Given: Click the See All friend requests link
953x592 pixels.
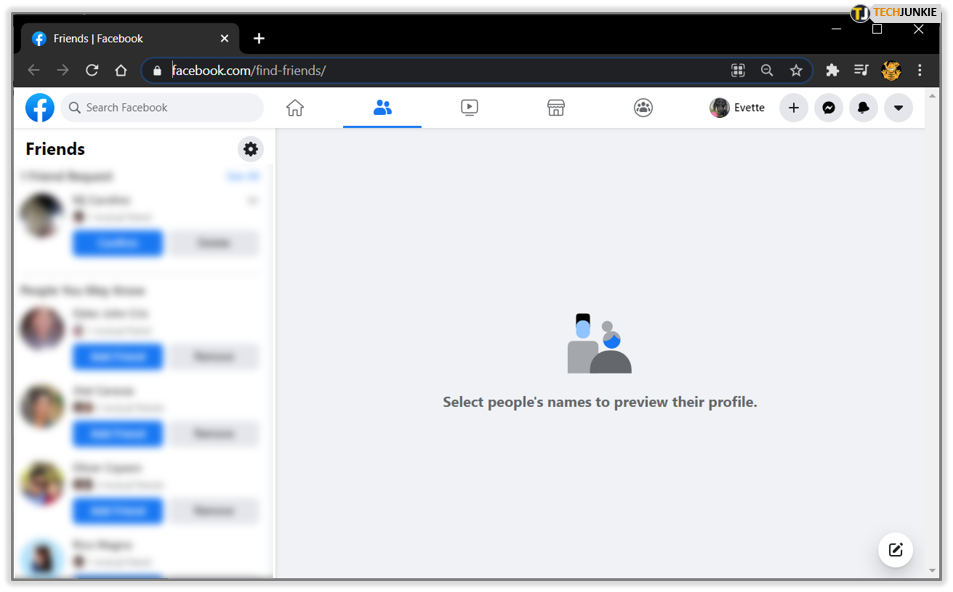Looking at the screenshot, I should 243,175.
